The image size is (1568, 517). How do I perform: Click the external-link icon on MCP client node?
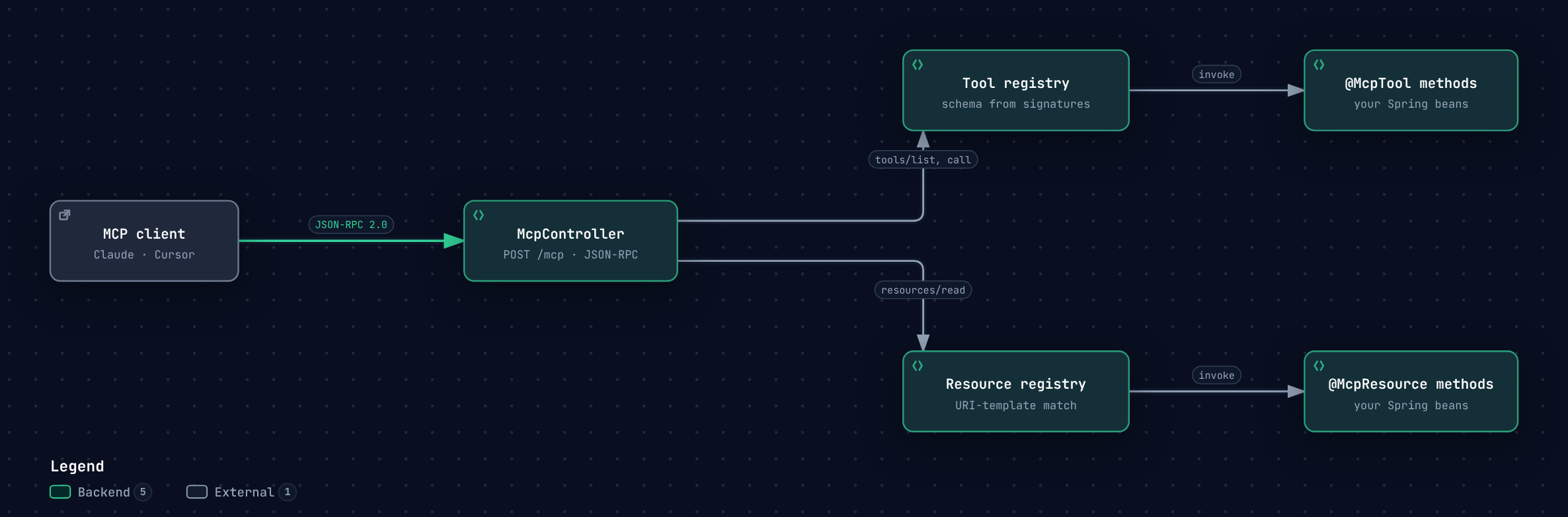click(65, 215)
